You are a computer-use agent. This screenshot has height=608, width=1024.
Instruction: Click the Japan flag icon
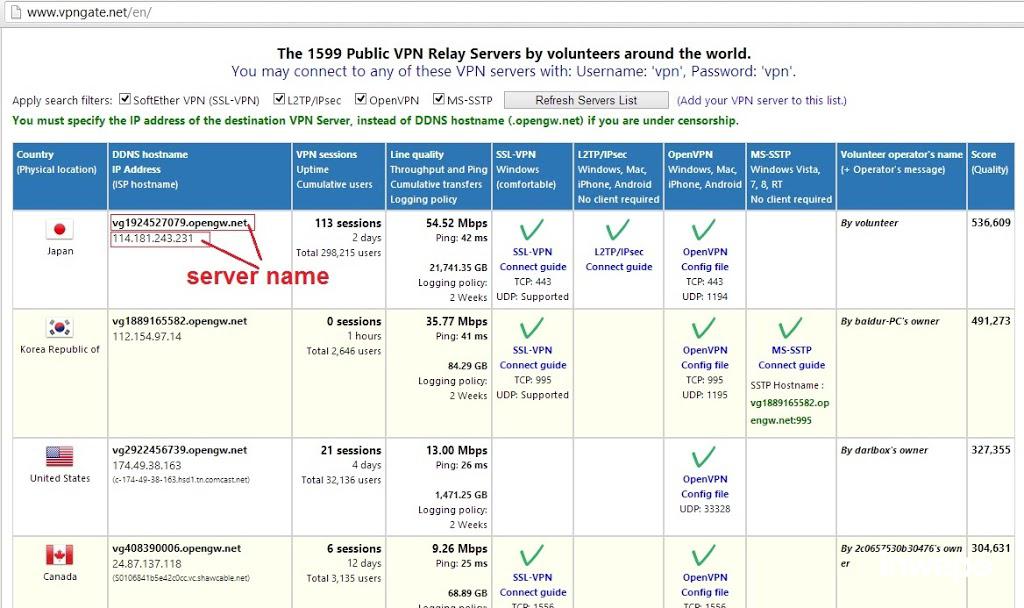(x=59, y=229)
